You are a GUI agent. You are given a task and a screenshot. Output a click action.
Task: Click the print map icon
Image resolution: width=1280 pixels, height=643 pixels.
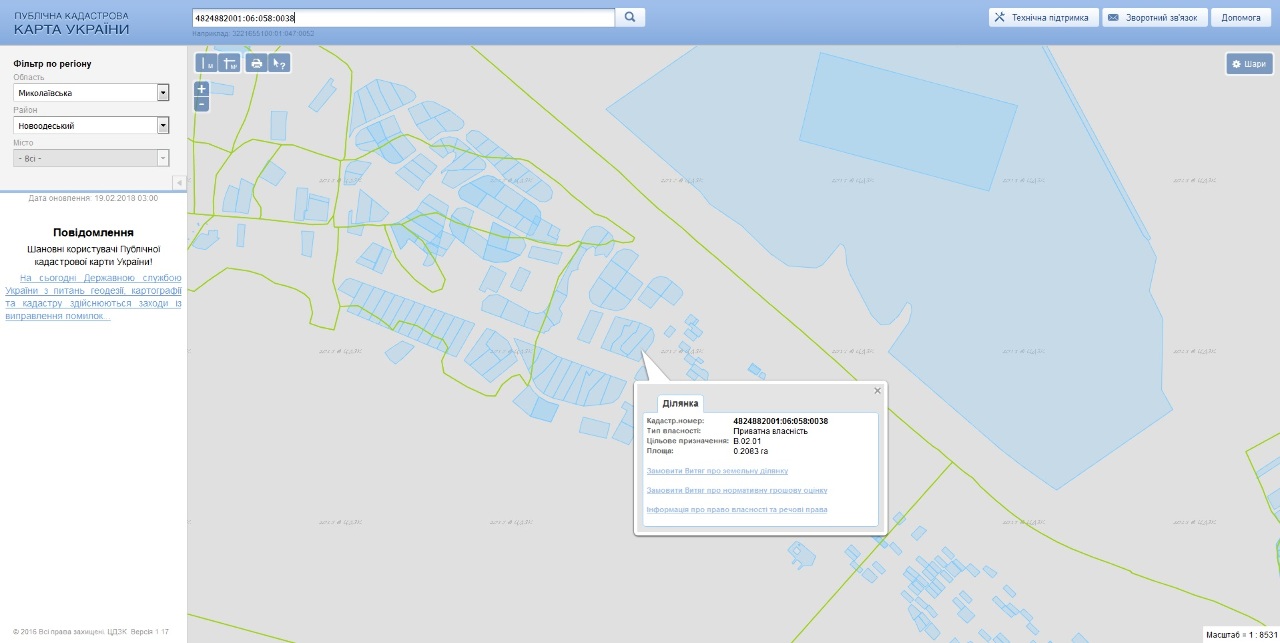pos(256,63)
